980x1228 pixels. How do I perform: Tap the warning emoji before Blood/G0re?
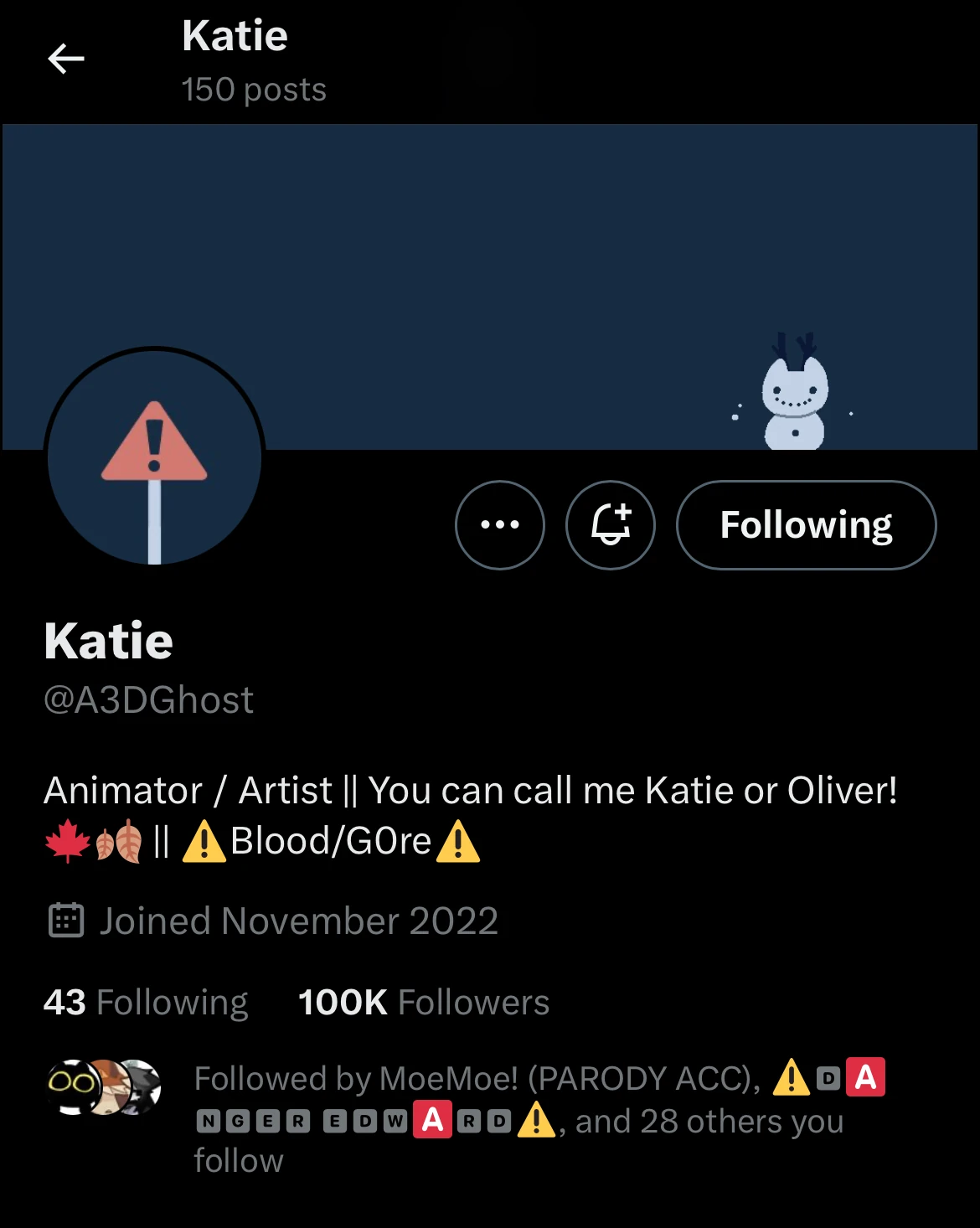[203, 841]
